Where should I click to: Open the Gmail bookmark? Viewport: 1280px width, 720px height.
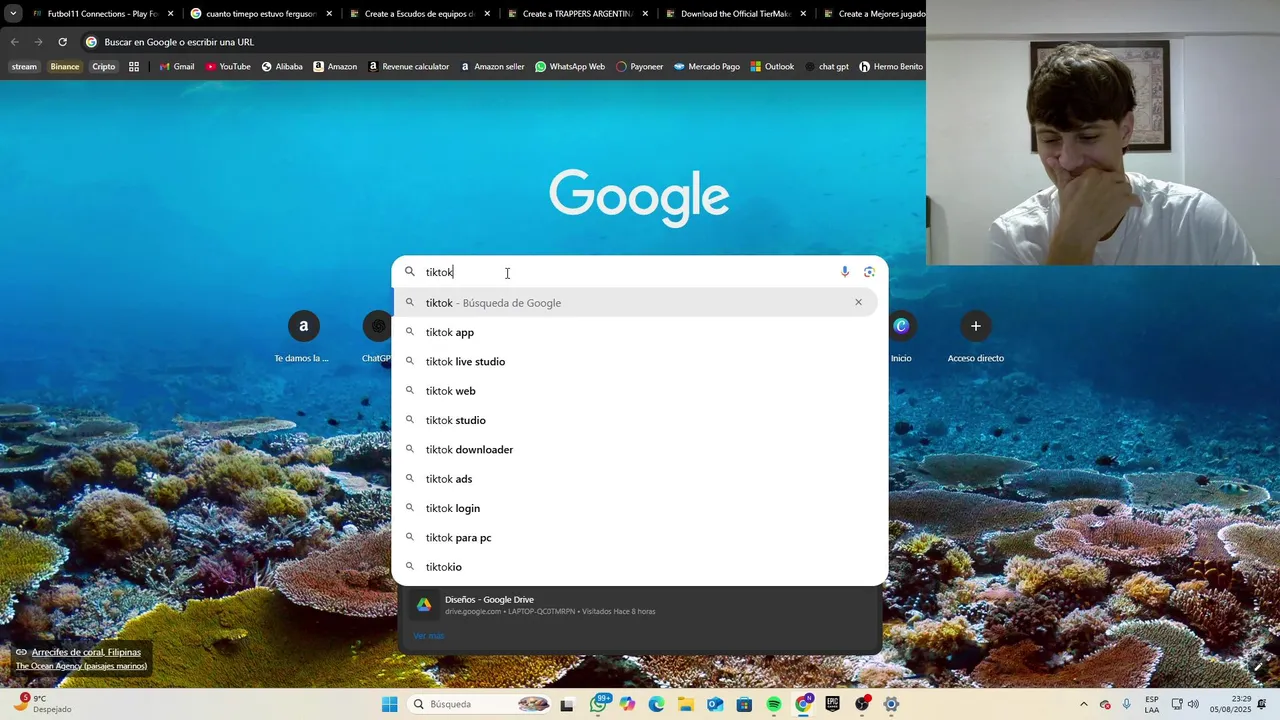[x=176, y=67]
